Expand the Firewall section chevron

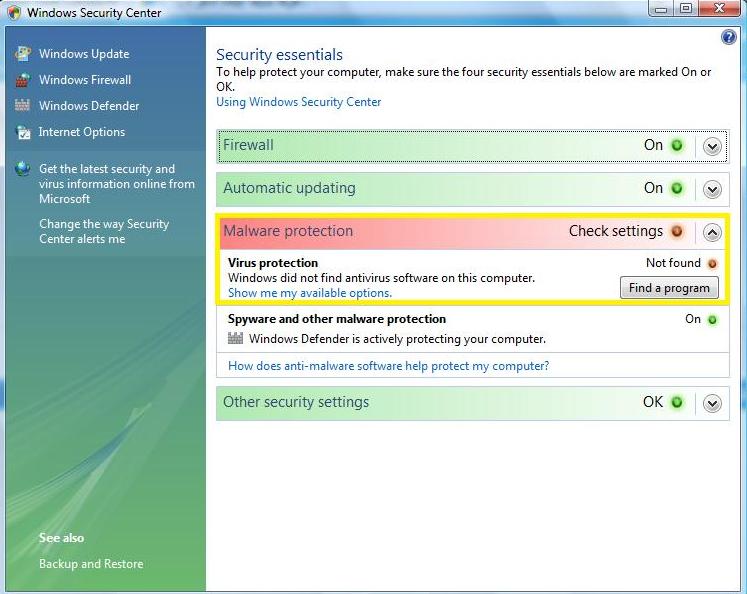click(712, 146)
